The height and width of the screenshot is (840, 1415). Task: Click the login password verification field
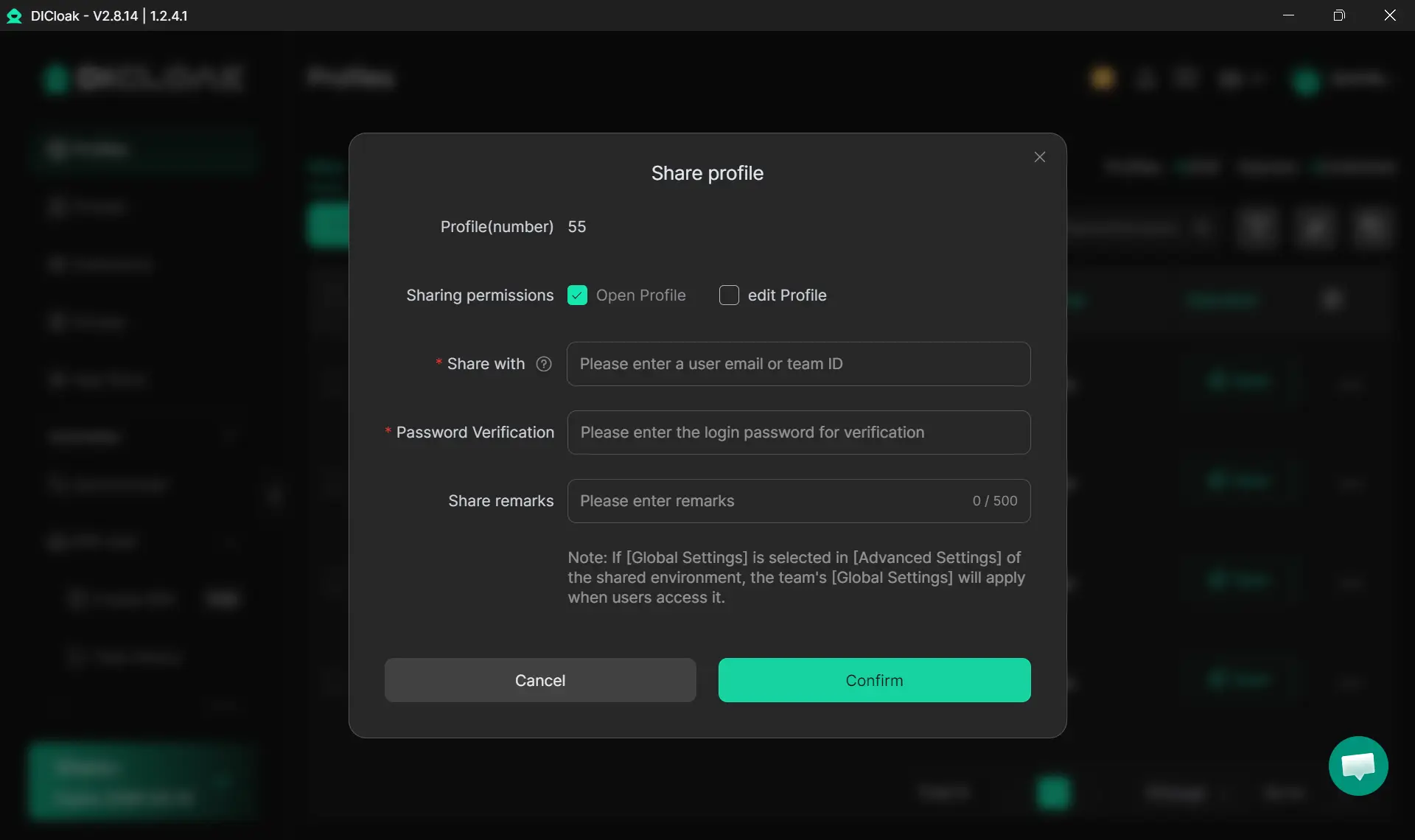click(x=798, y=433)
